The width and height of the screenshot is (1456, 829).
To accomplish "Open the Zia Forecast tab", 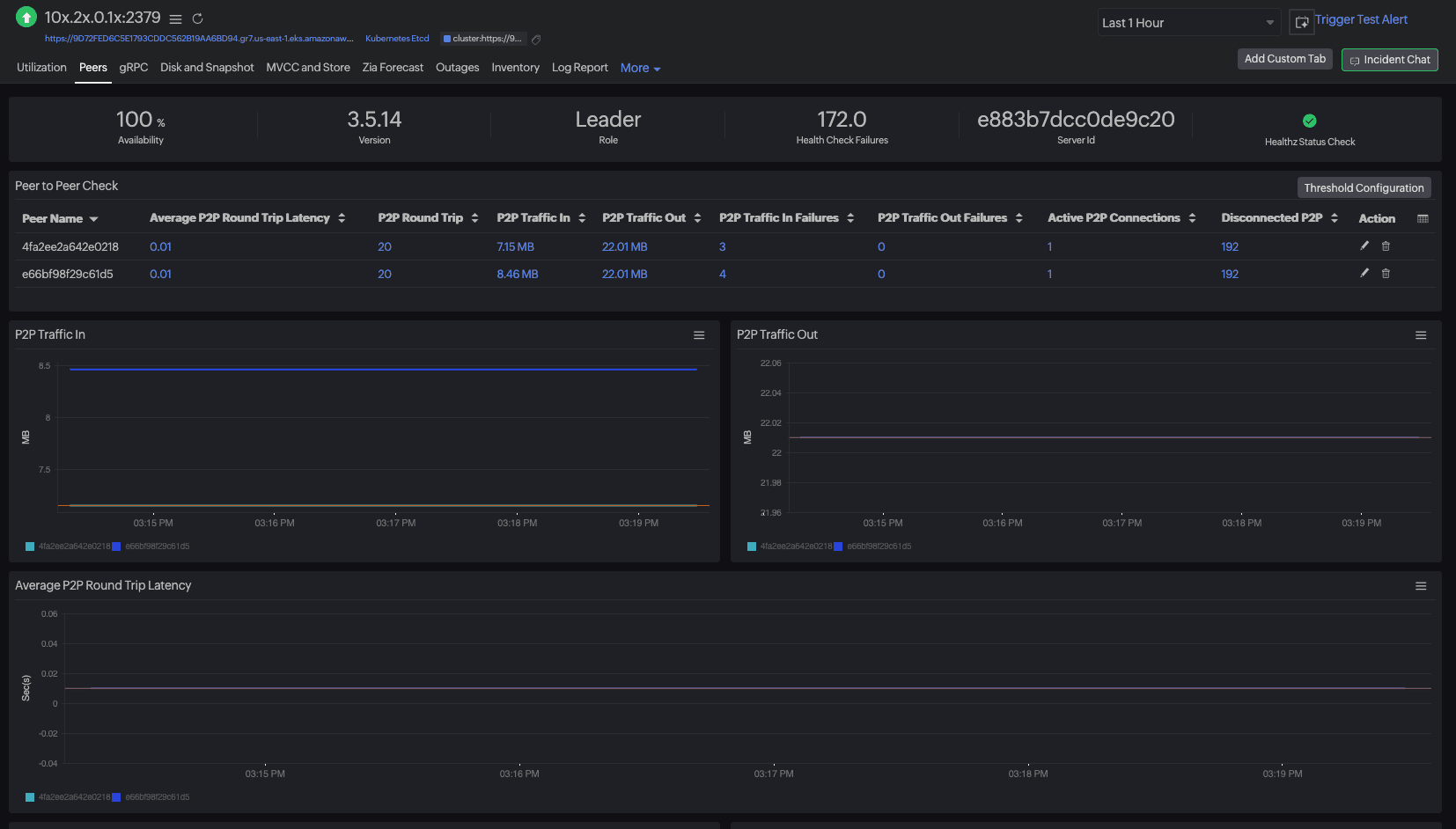I will (x=393, y=67).
